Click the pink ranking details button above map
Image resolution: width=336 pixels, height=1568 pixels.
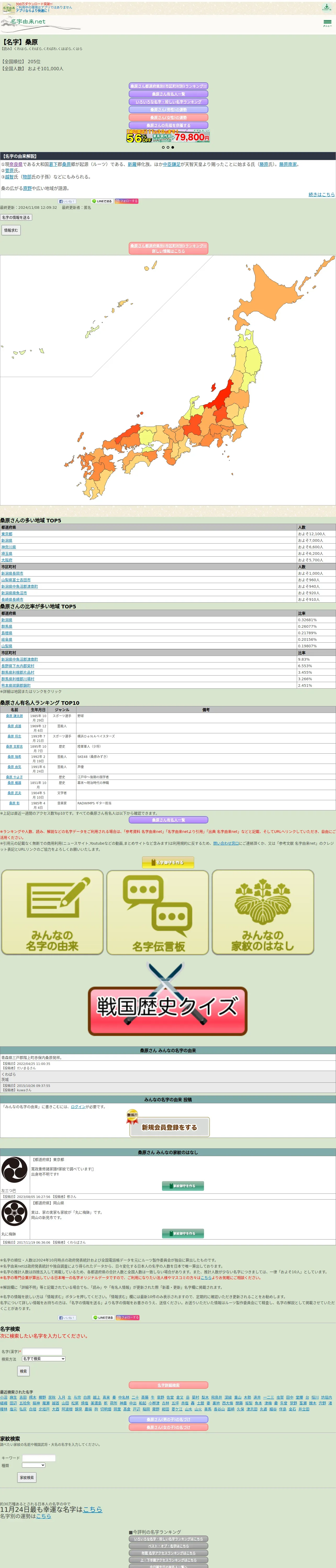click(168, 248)
